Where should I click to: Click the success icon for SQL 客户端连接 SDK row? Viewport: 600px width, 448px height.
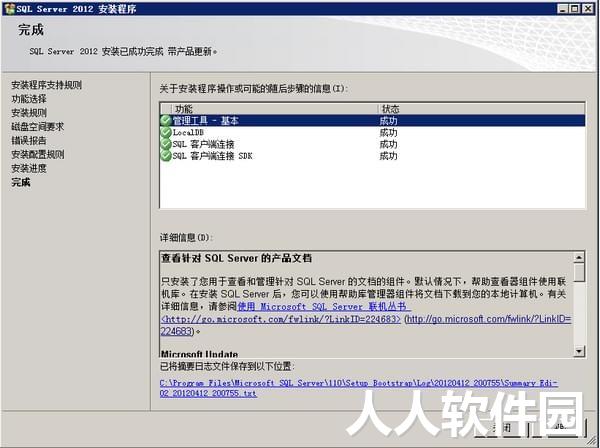pyautogui.click(x=165, y=156)
